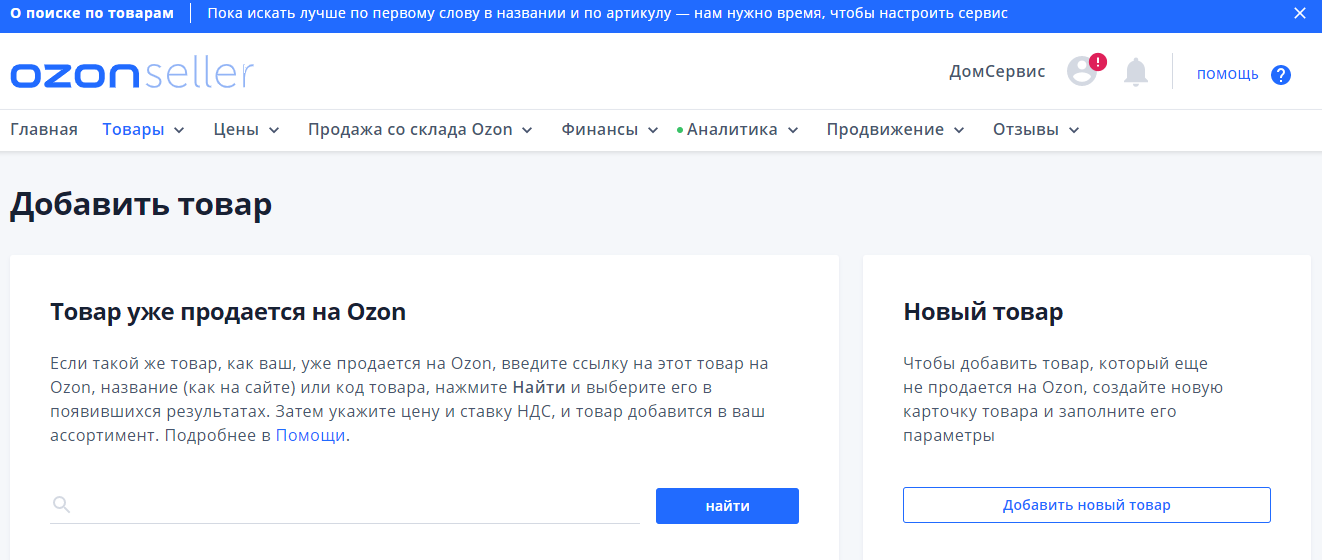Expand the chevron next to Товары
This screenshot has width=1322, height=560.
[179, 130]
